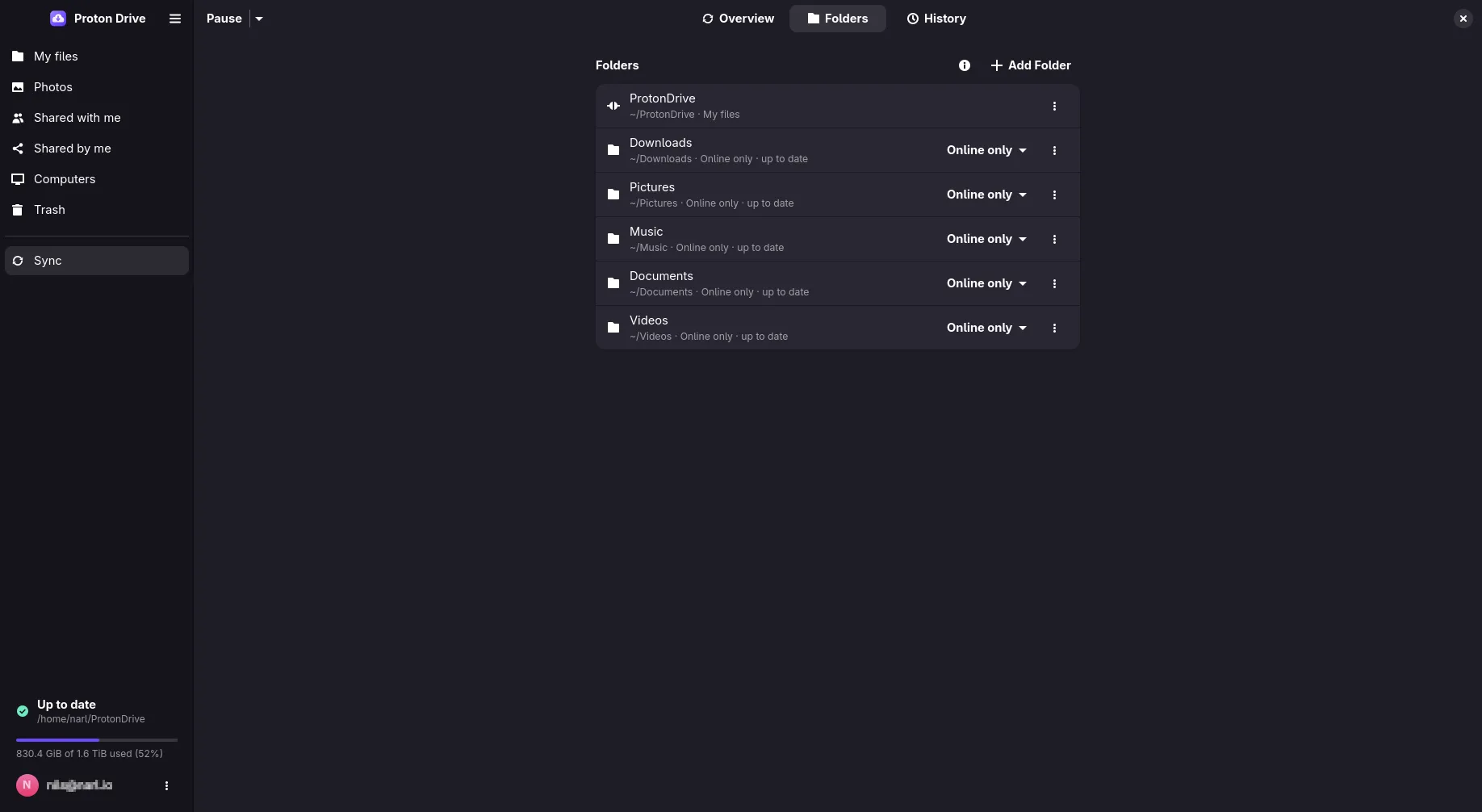1482x812 pixels.
Task: Switch to the History tab
Action: (x=936, y=19)
